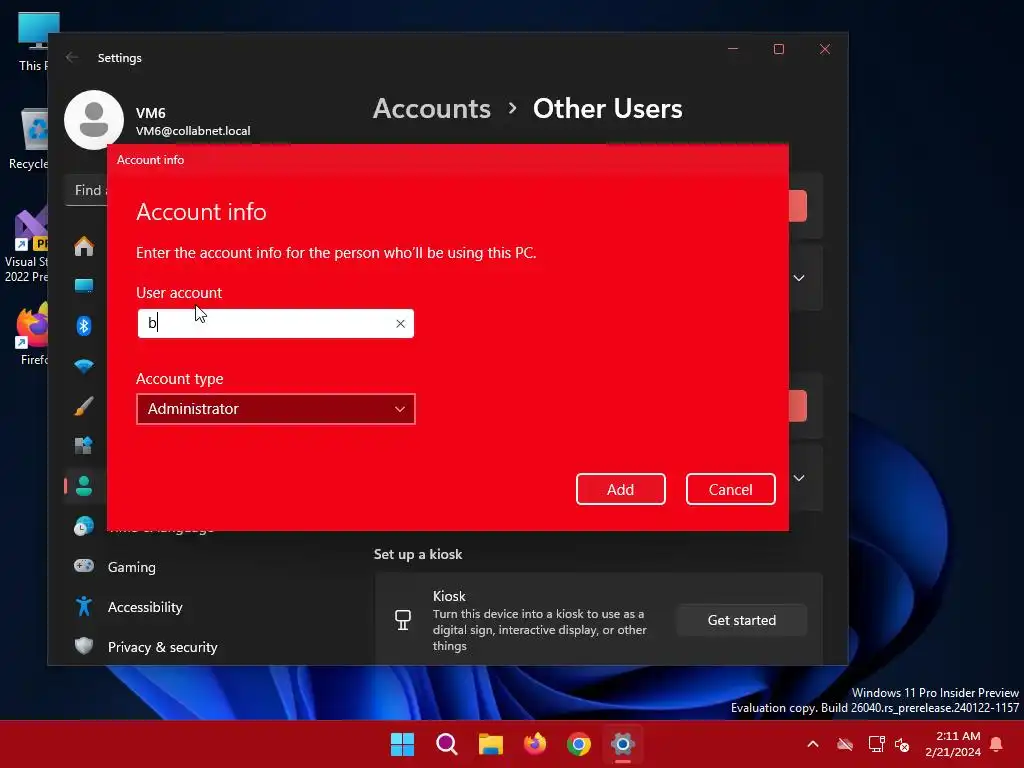The image size is (1024, 768).
Task: Close the Settings window
Action: point(825,49)
